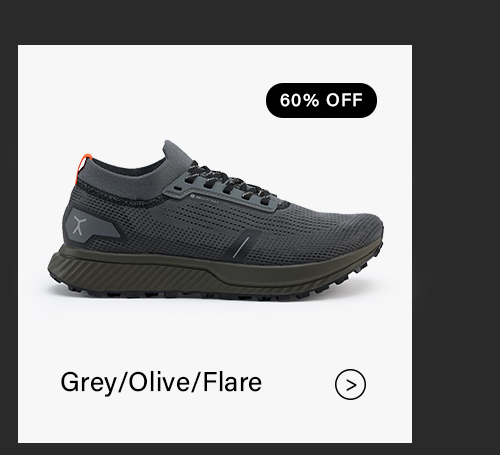The height and width of the screenshot is (455, 500).
Task: Open the Grey/Olive/Flare colorway link
Action: tap(161, 382)
